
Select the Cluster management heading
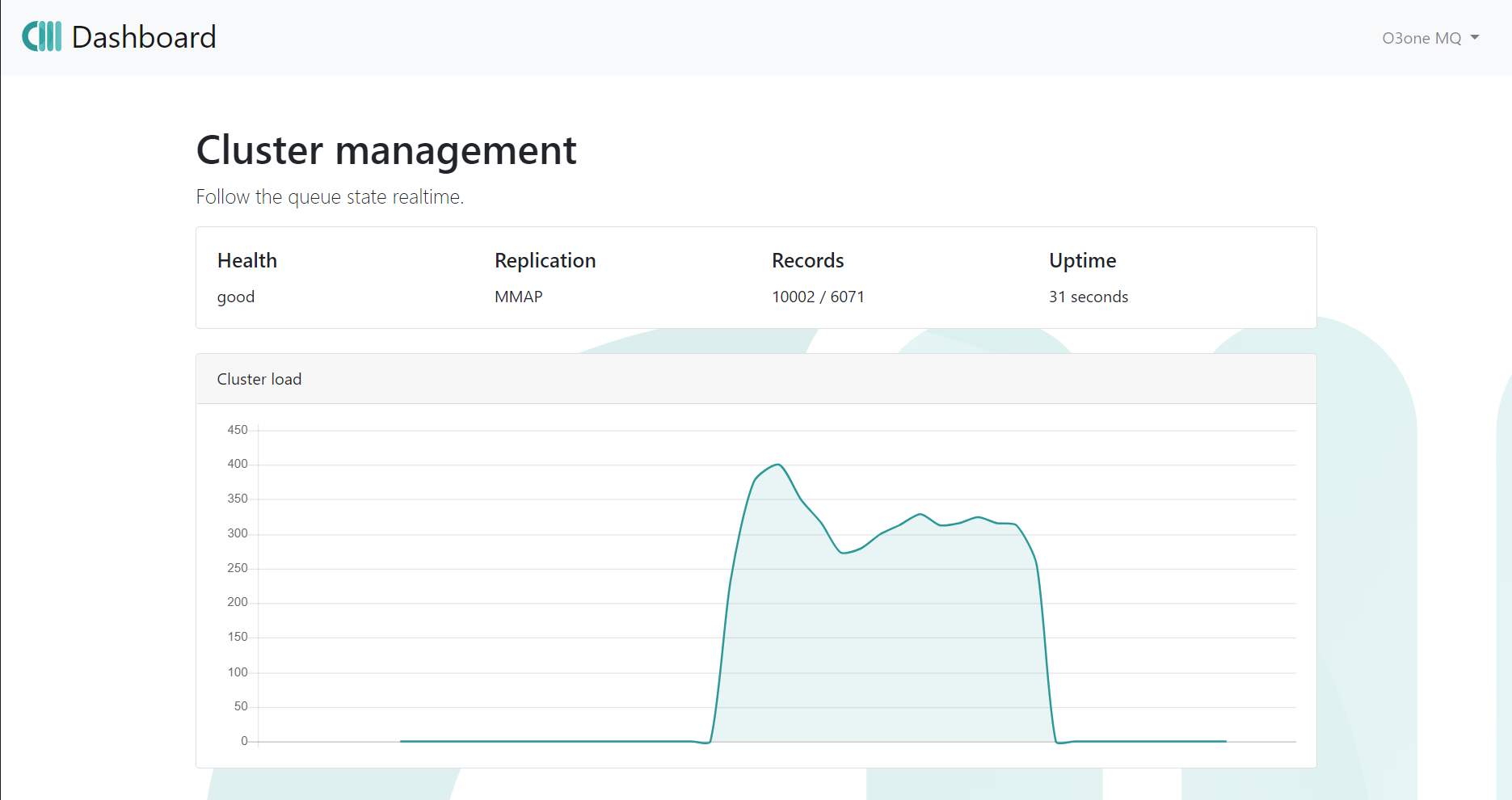[386, 150]
